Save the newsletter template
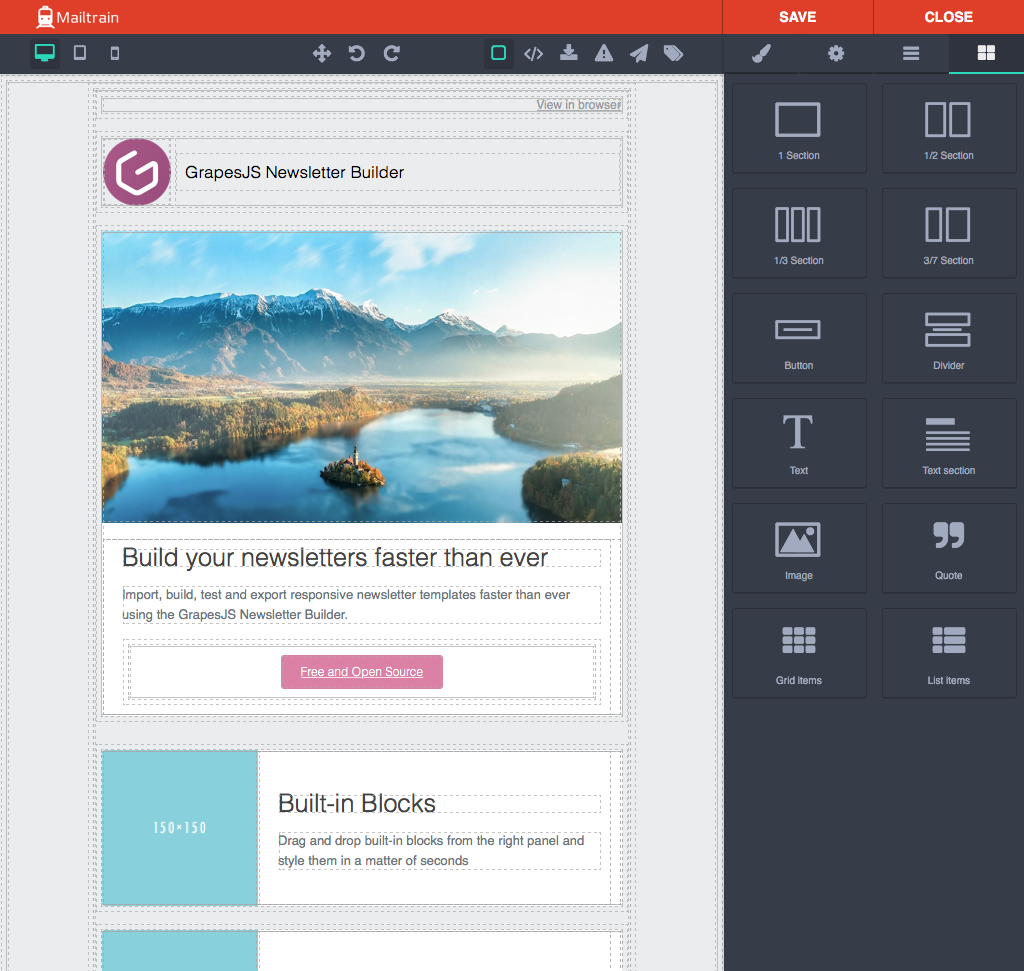1024x971 pixels. (x=797, y=17)
